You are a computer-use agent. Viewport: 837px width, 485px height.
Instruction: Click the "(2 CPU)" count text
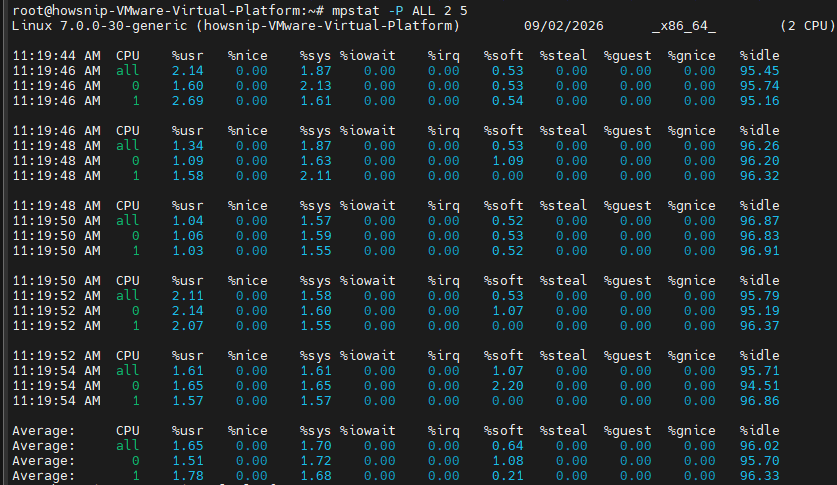(808, 26)
